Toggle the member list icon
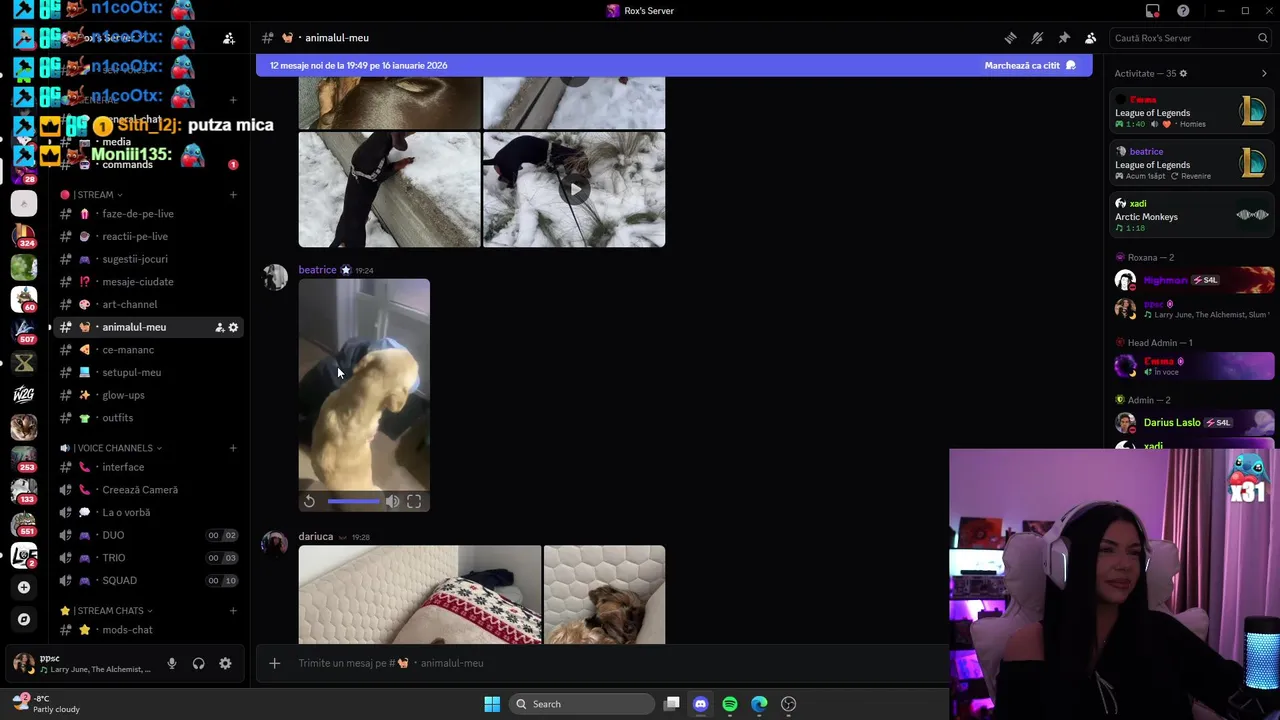 point(1091,38)
